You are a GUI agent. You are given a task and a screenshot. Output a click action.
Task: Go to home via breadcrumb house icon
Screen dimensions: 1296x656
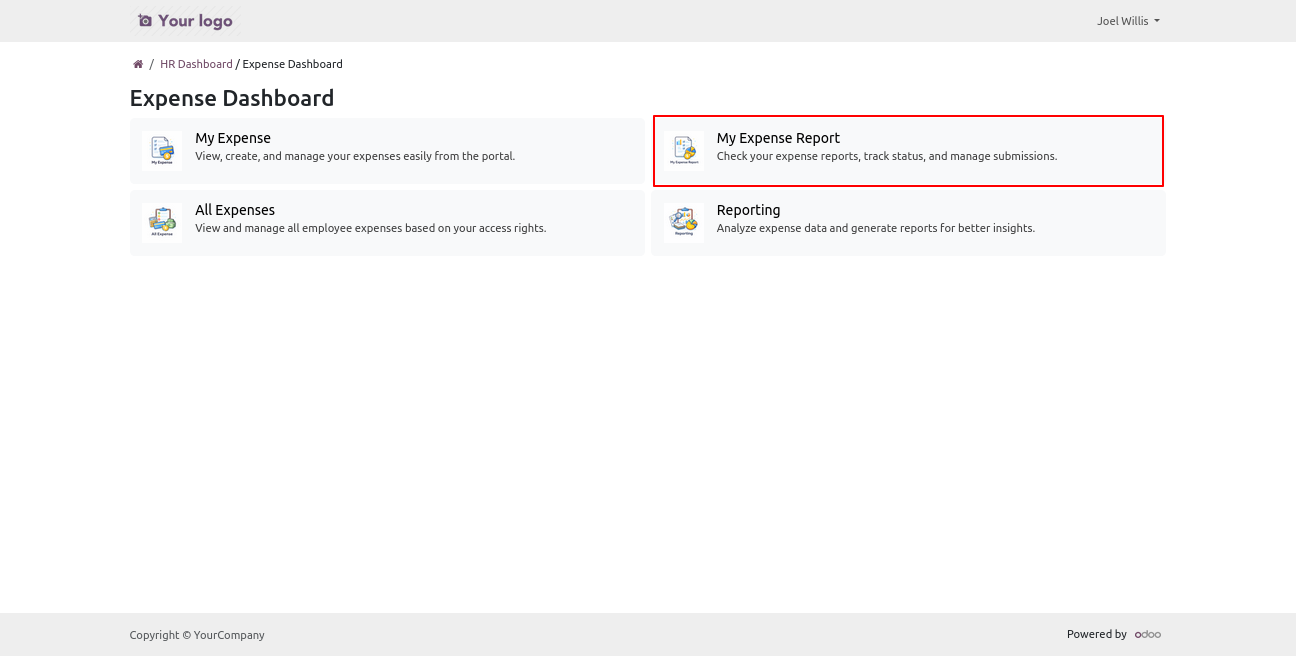coord(138,64)
